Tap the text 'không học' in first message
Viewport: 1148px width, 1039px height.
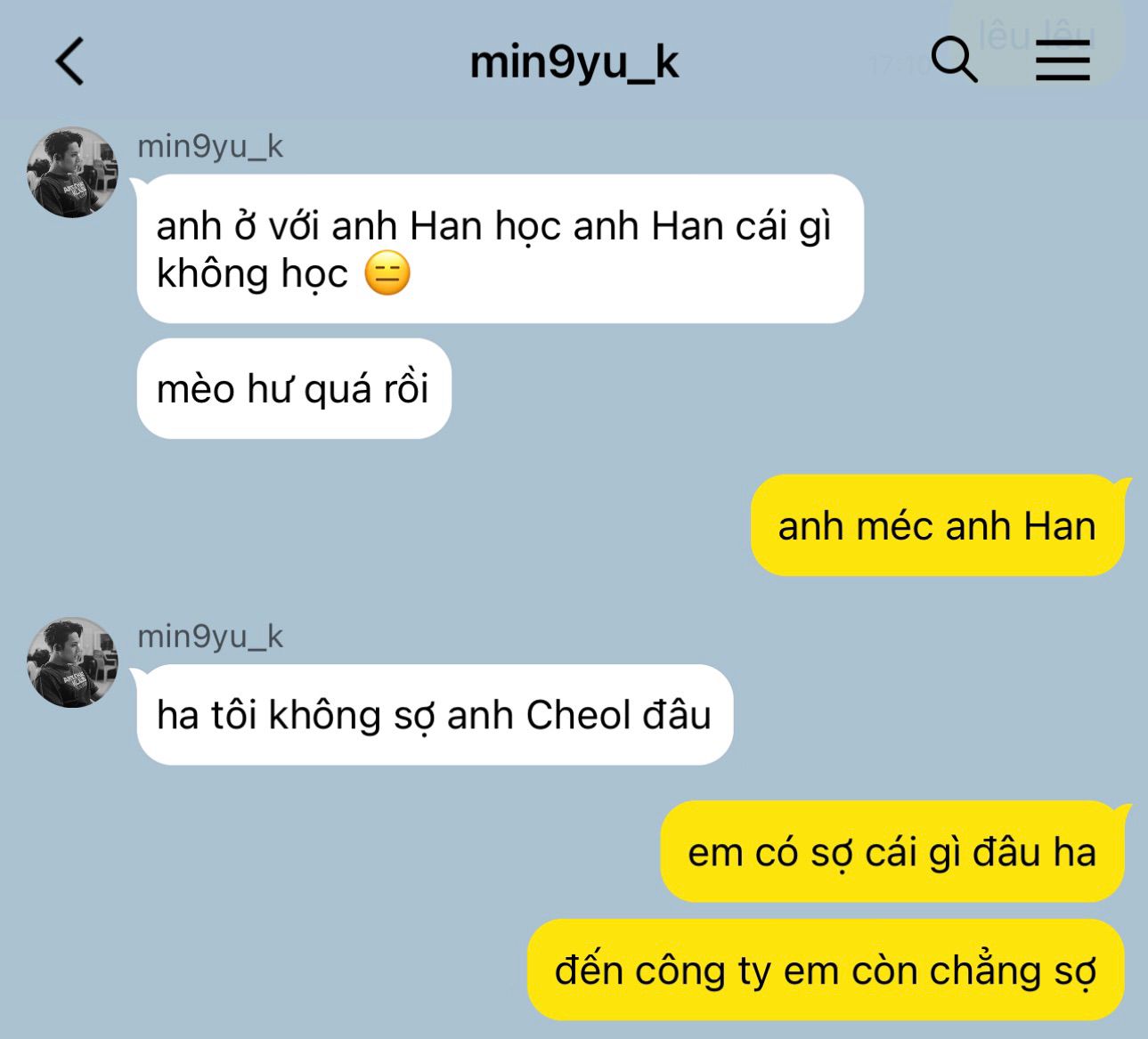(x=252, y=274)
